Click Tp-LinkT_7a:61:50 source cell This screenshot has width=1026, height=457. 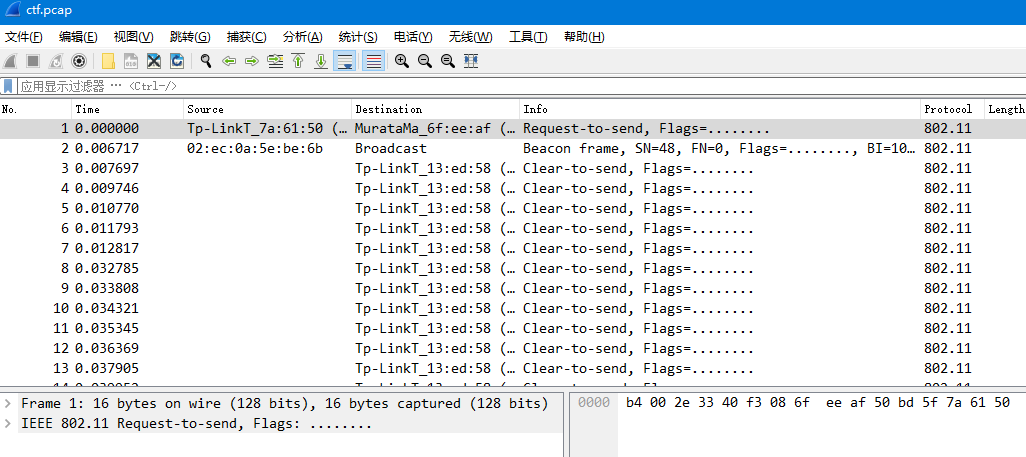coord(267,128)
